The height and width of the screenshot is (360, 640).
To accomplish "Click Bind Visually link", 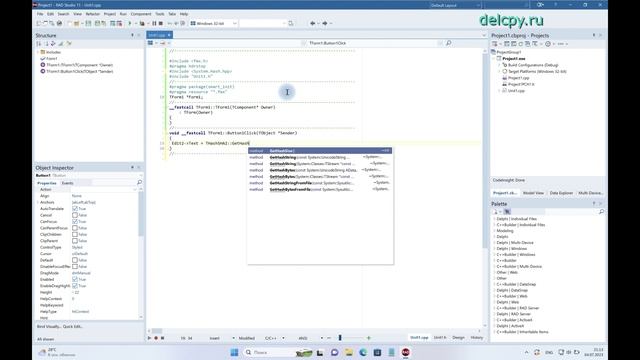I will click(49, 327).
